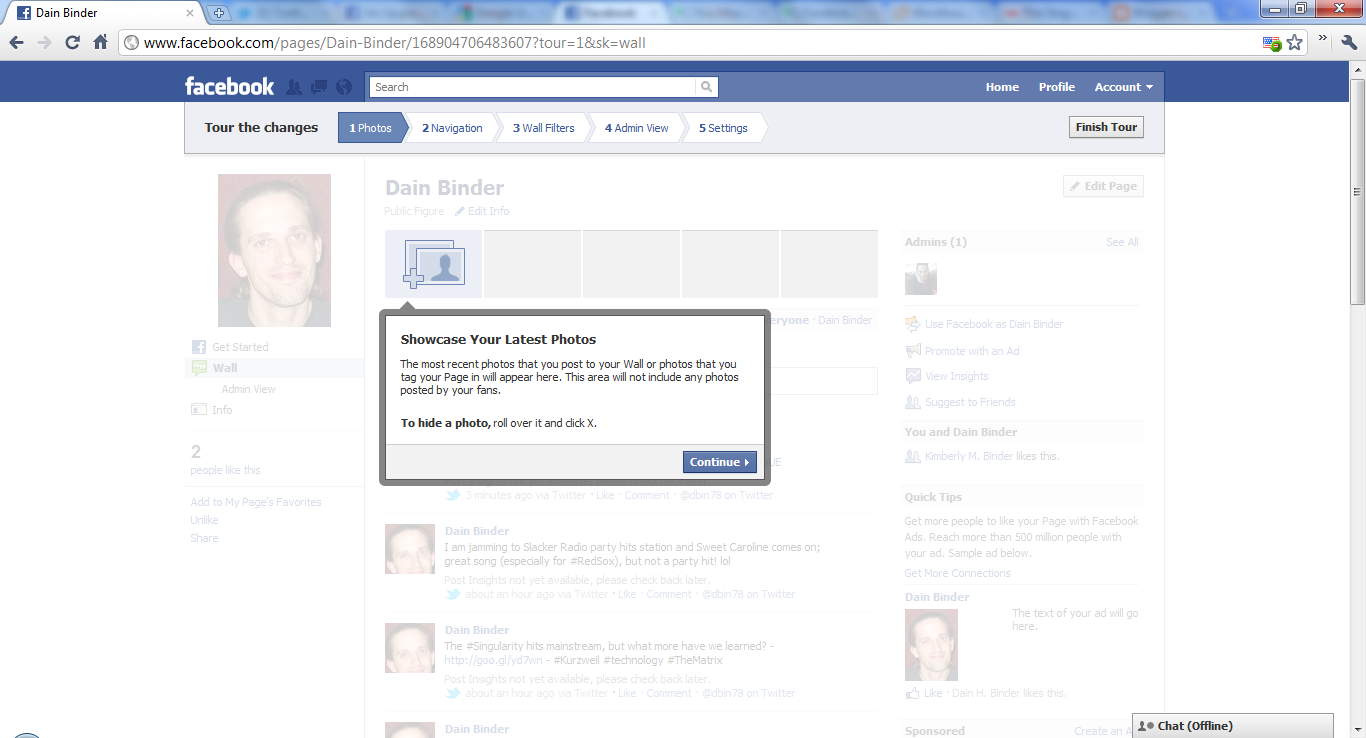Viewport: 1366px width, 738px height.
Task: Click the Continue button
Action: pyautogui.click(x=720, y=462)
